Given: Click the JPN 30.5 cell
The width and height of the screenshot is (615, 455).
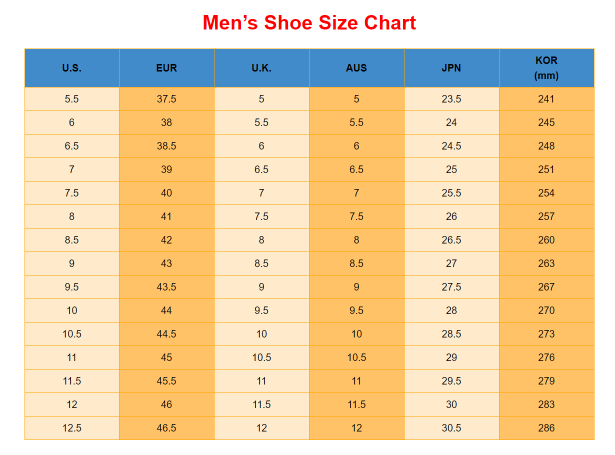Looking at the screenshot, I should tap(451, 428).
